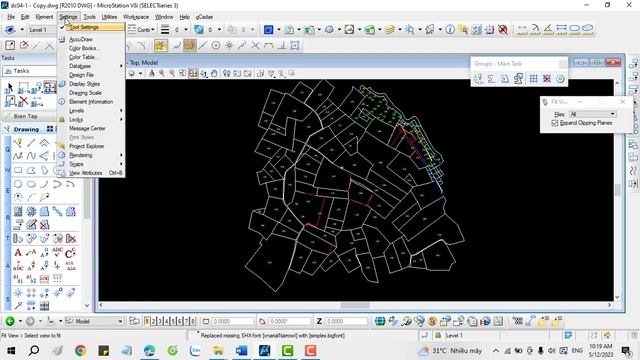This screenshot has height=360, width=640.
Task: Click the Place SmartLine tool
Action: [x=18, y=143]
